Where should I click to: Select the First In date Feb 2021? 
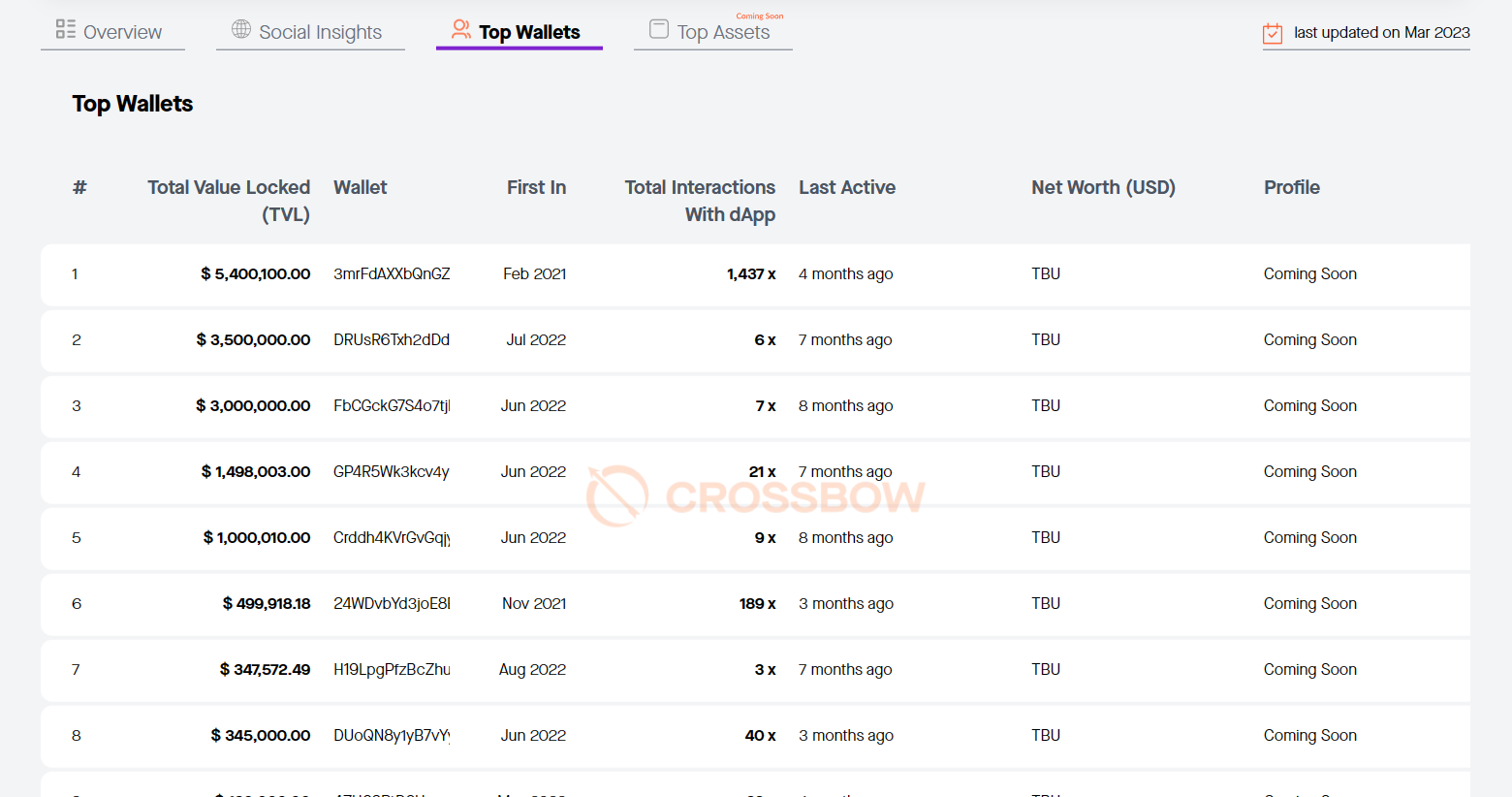534,273
